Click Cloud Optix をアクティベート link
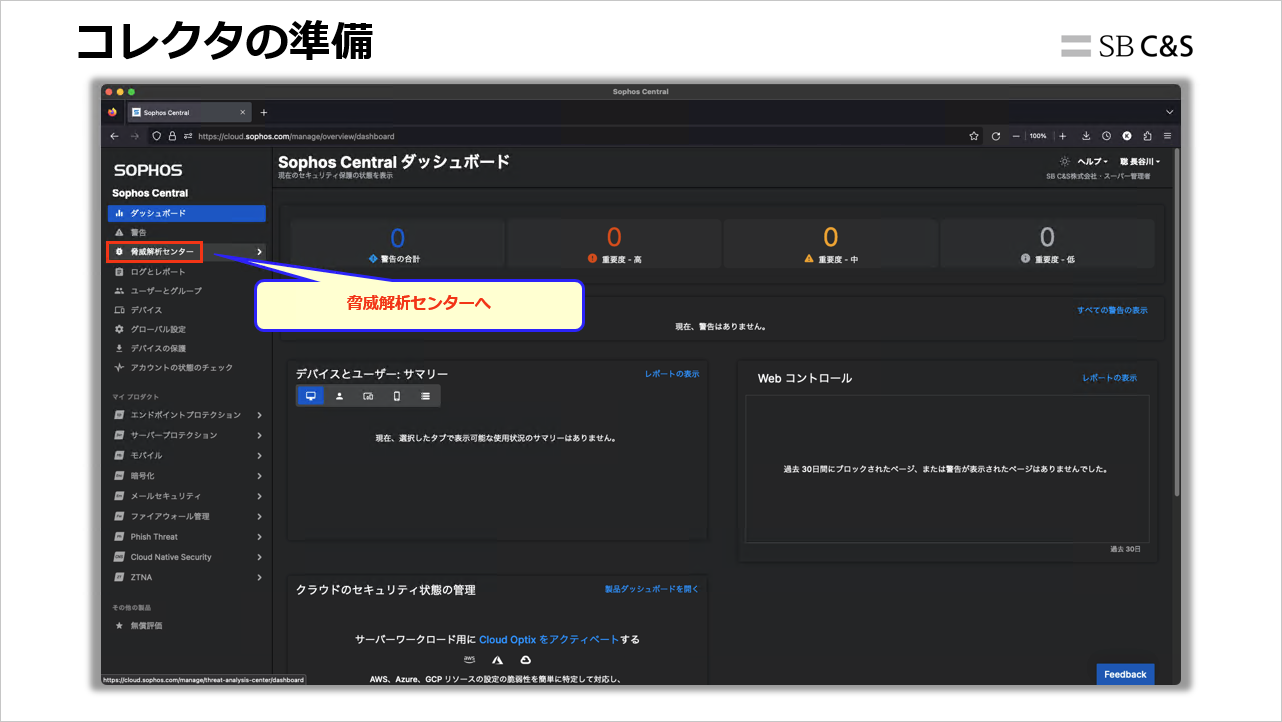The image size is (1282, 722). tap(548, 639)
